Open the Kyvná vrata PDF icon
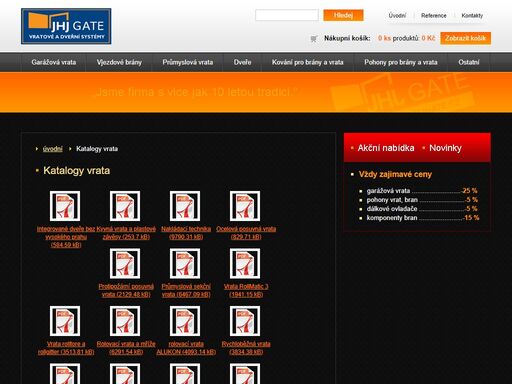Image resolution: width=512 pixels, height=384 pixels. (x=125, y=206)
